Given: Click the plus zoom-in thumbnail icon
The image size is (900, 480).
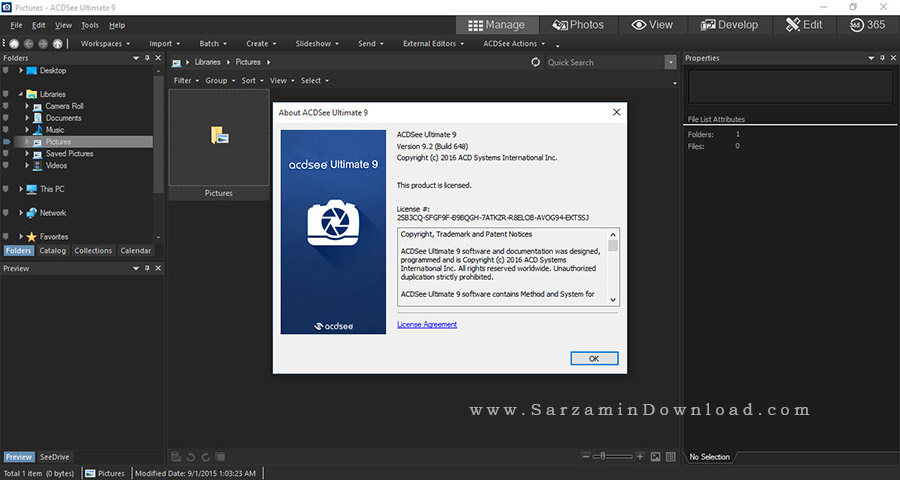Looking at the screenshot, I should (640, 456).
